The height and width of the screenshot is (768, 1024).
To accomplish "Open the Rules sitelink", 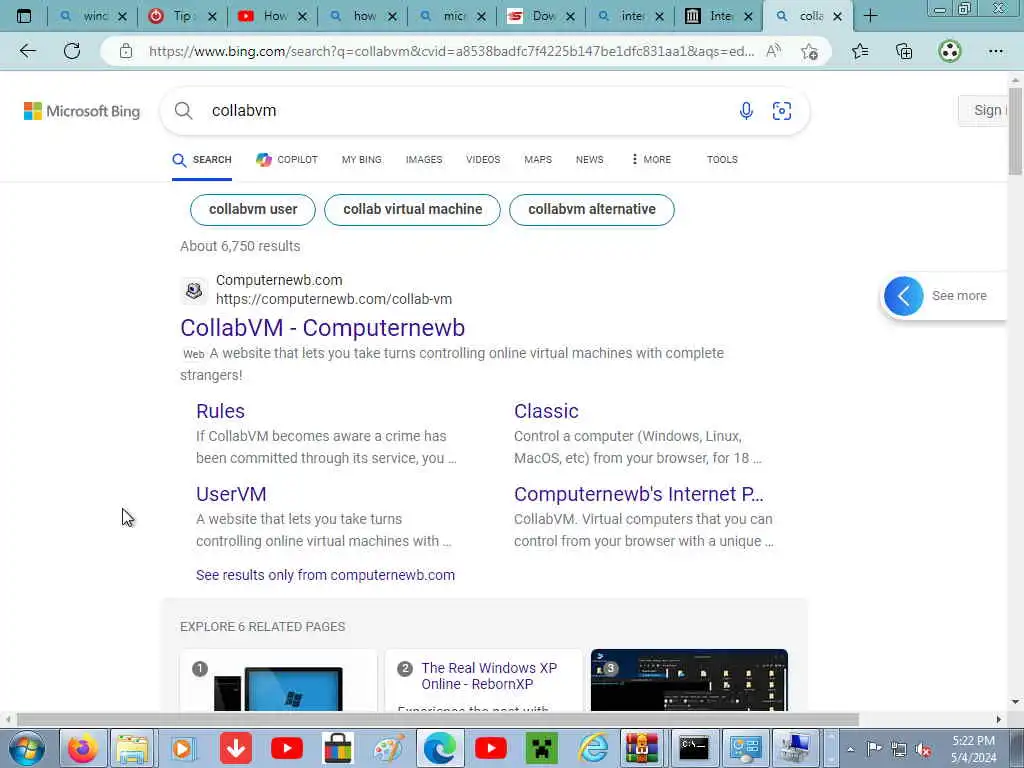I will 221,411.
